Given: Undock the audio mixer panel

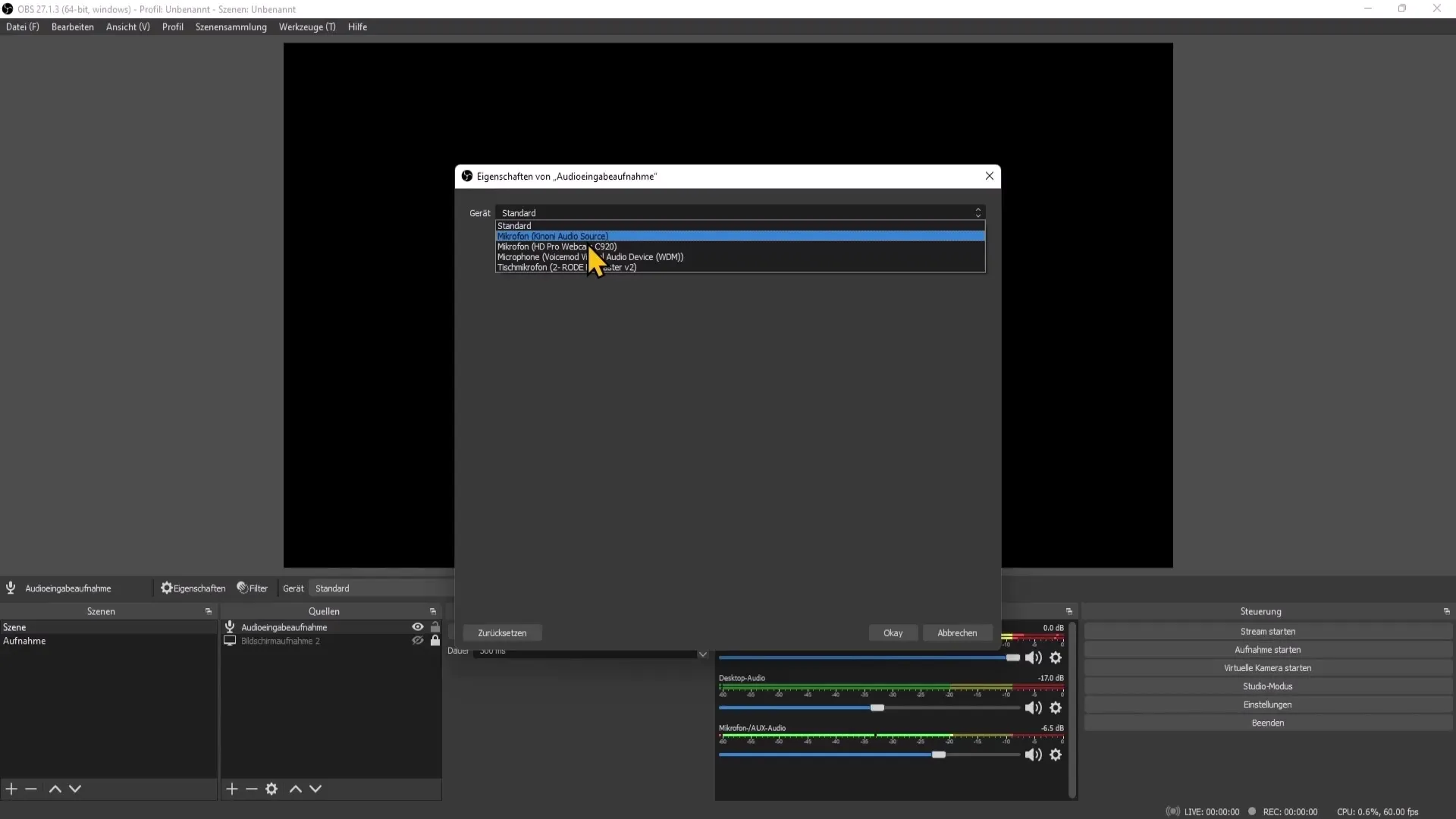Looking at the screenshot, I should [x=1069, y=611].
